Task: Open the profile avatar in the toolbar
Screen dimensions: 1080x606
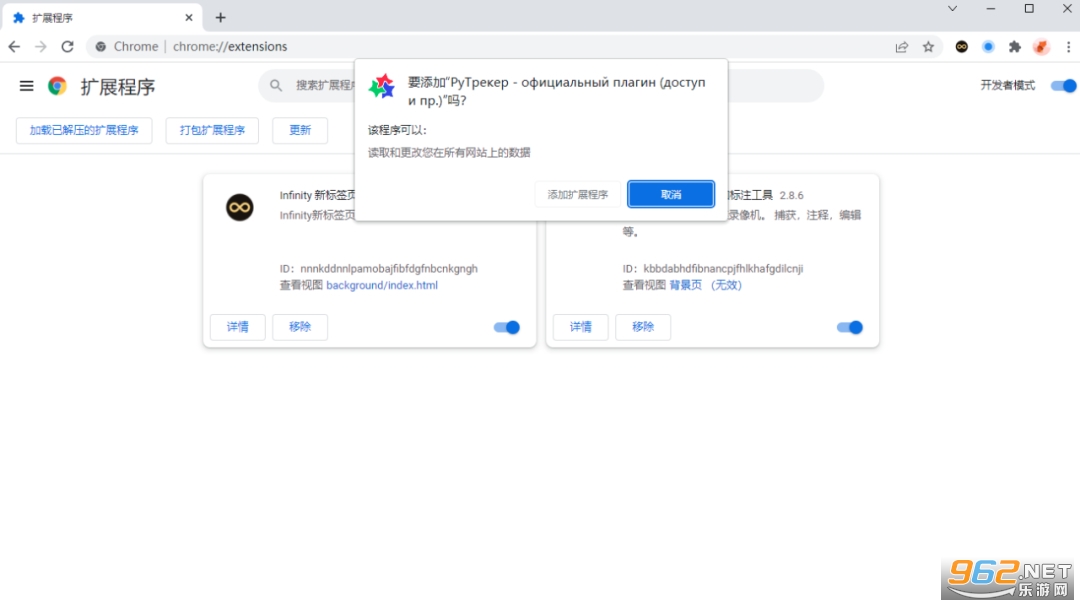Action: pyautogui.click(x=1041, y=47)
